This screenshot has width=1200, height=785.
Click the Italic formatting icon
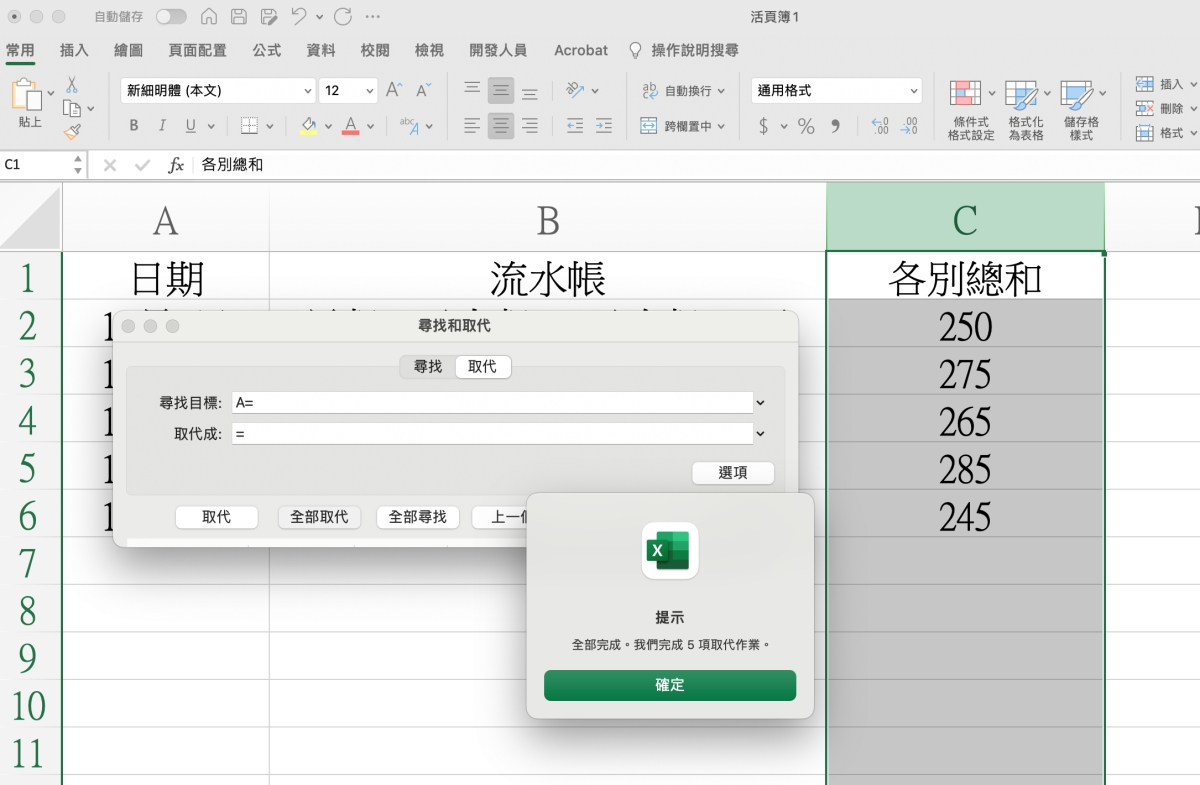point(161,126)
